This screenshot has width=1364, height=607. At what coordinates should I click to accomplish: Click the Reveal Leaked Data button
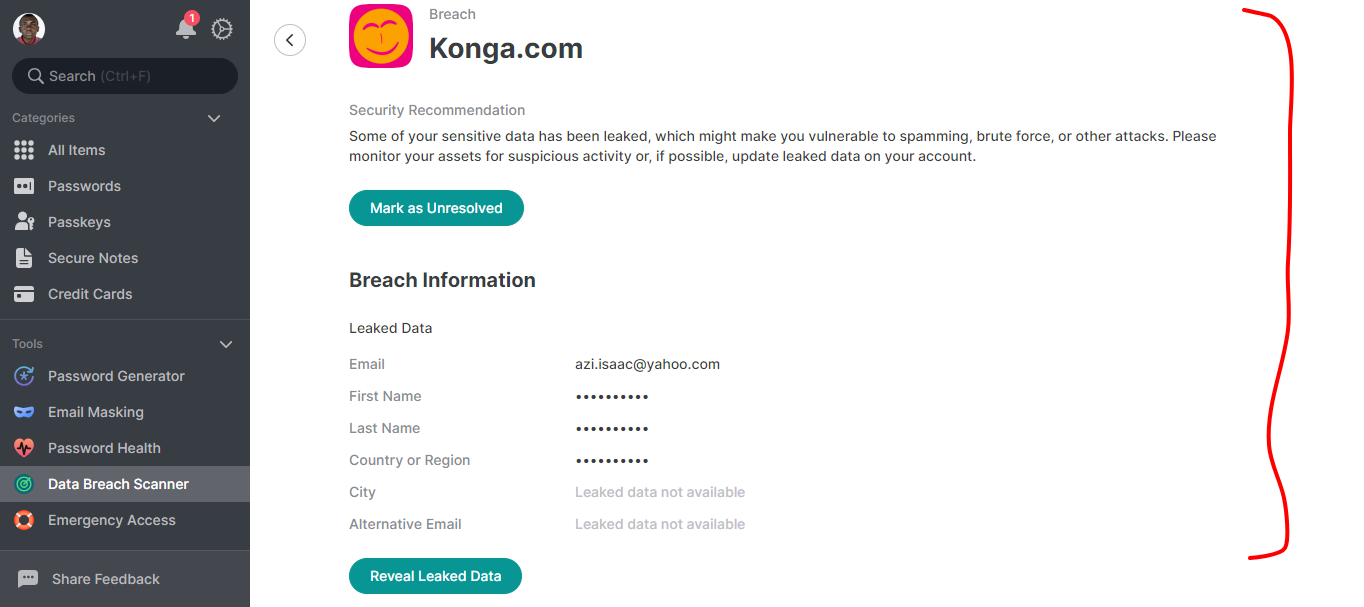435,576
